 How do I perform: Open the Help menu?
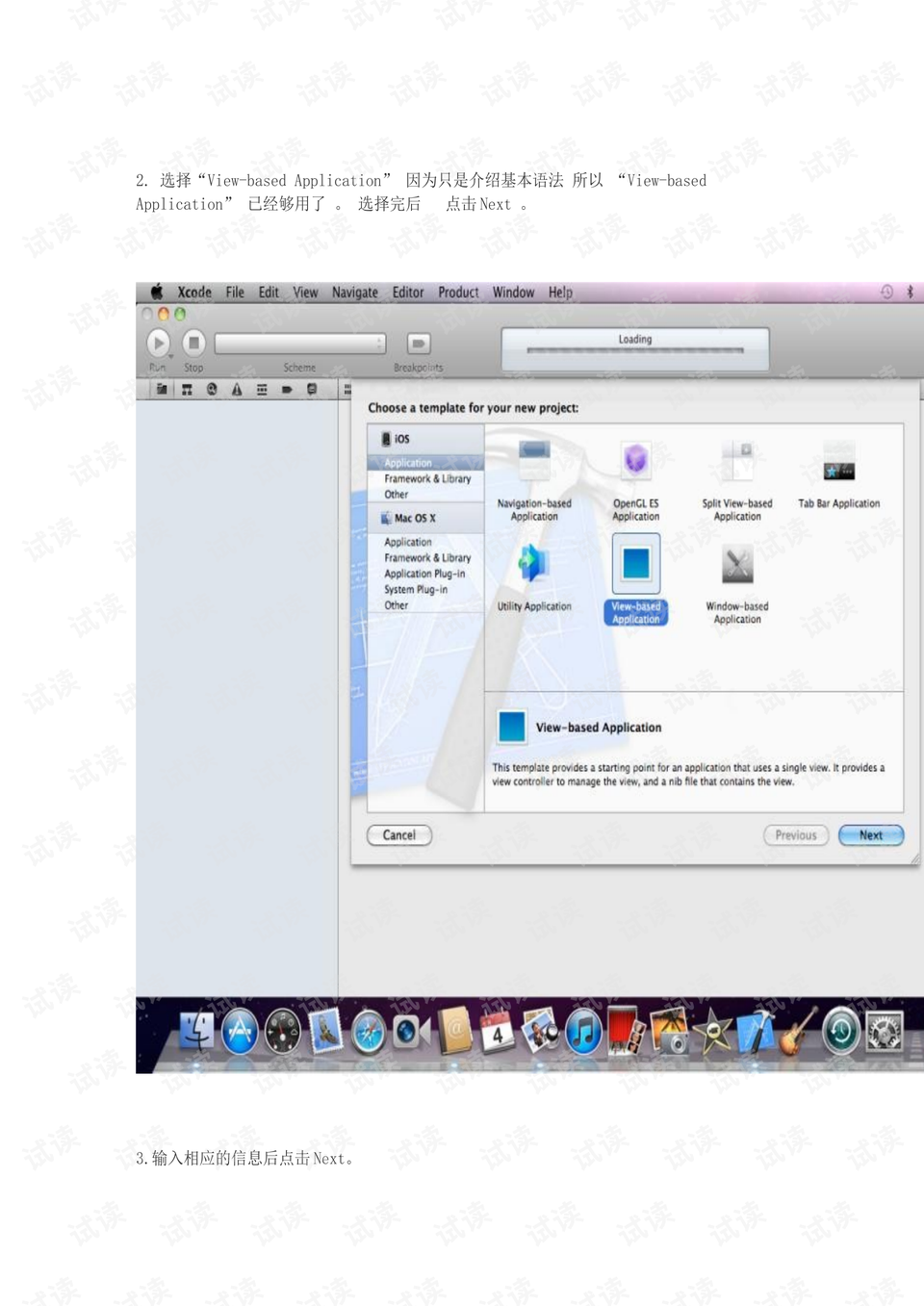point(560,293)
